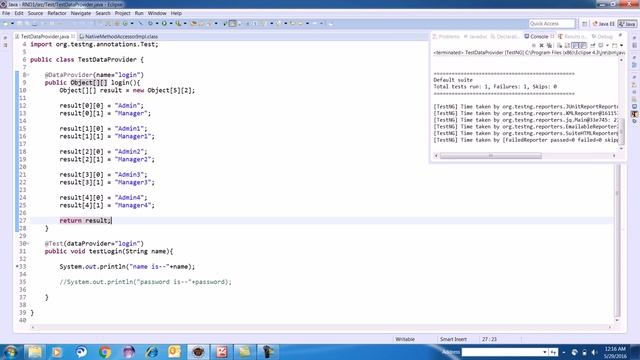The width and height of the screenshot is (640, 360).
Task: Open Windows Explorer from the taskbar
Action: click(34, 352)
